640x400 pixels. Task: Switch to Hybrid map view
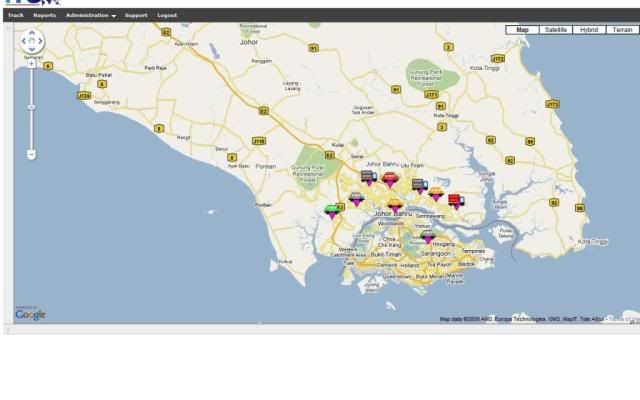click(589, 30)
